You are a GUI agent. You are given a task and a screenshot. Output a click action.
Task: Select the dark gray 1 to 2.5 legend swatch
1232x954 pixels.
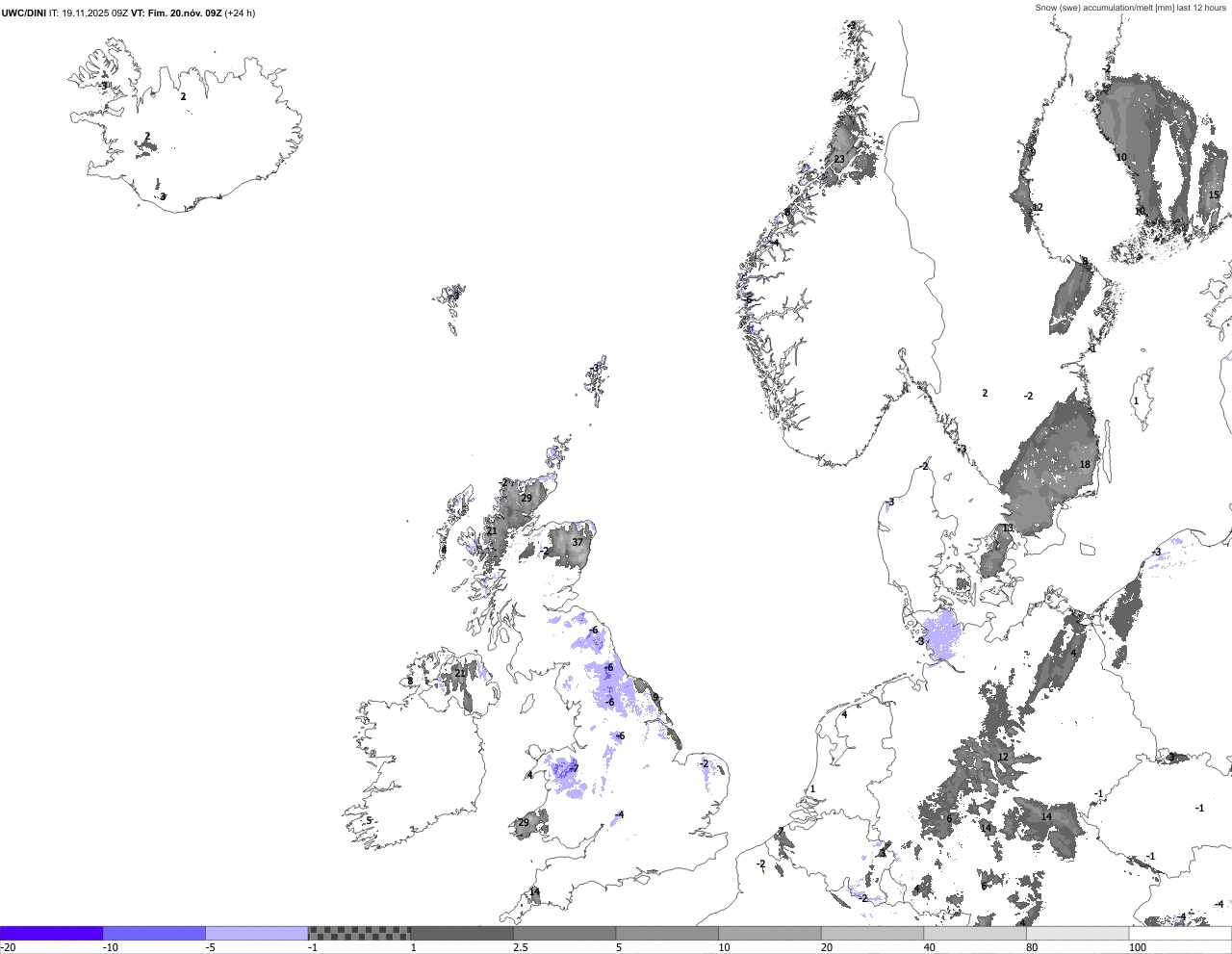(462, 933)
